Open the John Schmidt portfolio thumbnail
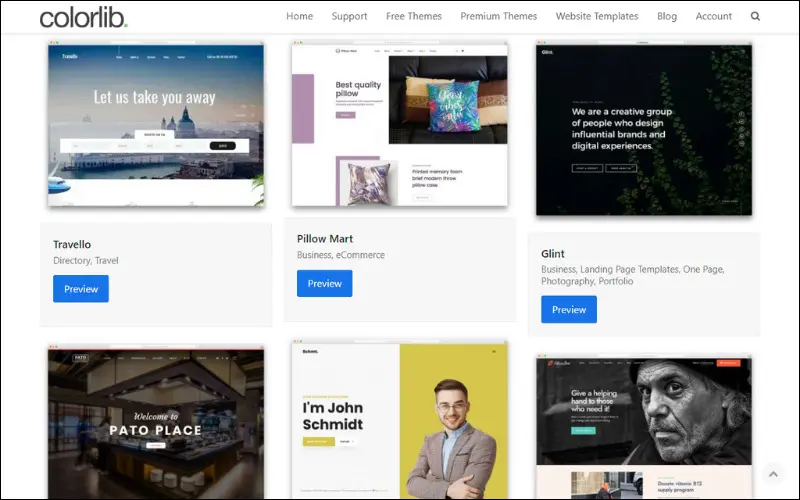Image resolution: width=800 pixels, height=500 pixels. [x=399, y=420]
